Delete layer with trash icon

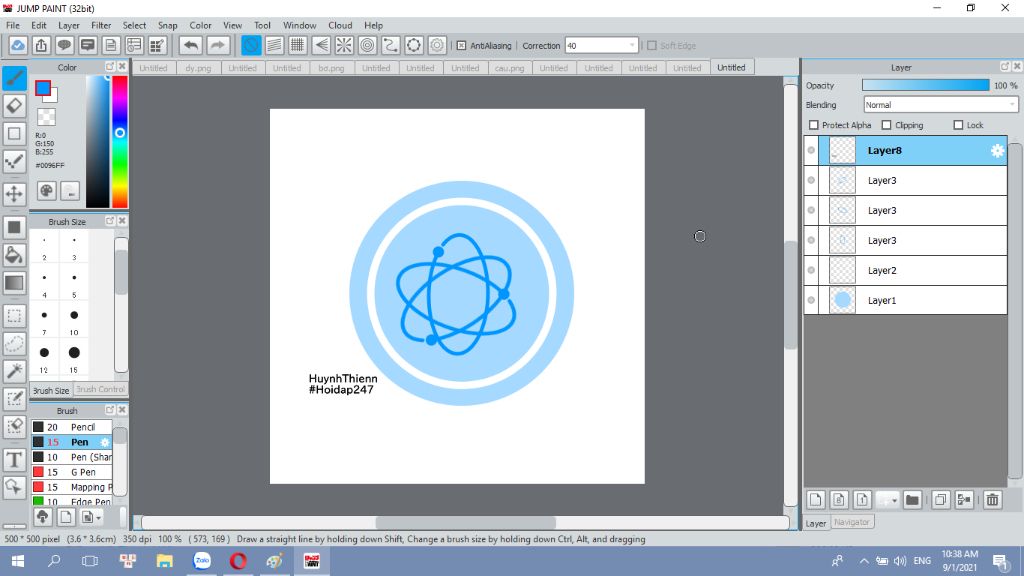pyautogui.click(x=993, y=500)
